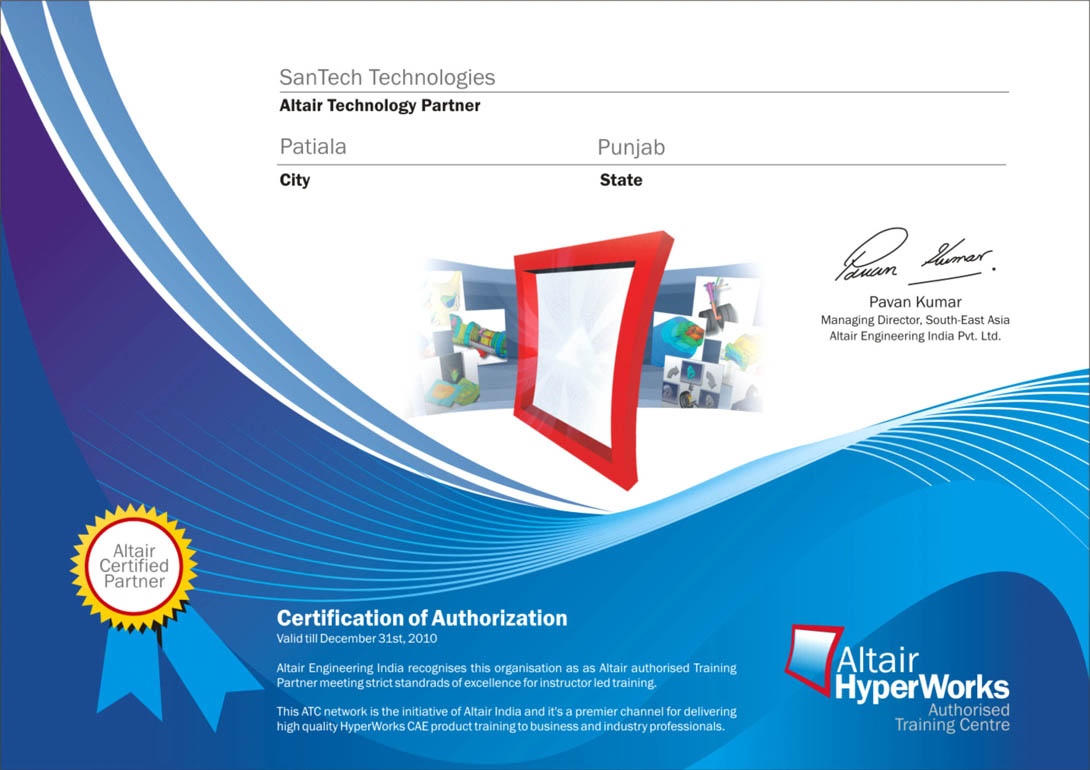
Task: Click 'Altair Engineering India Pvt. Ltd.' text
Action: [915, 336]
